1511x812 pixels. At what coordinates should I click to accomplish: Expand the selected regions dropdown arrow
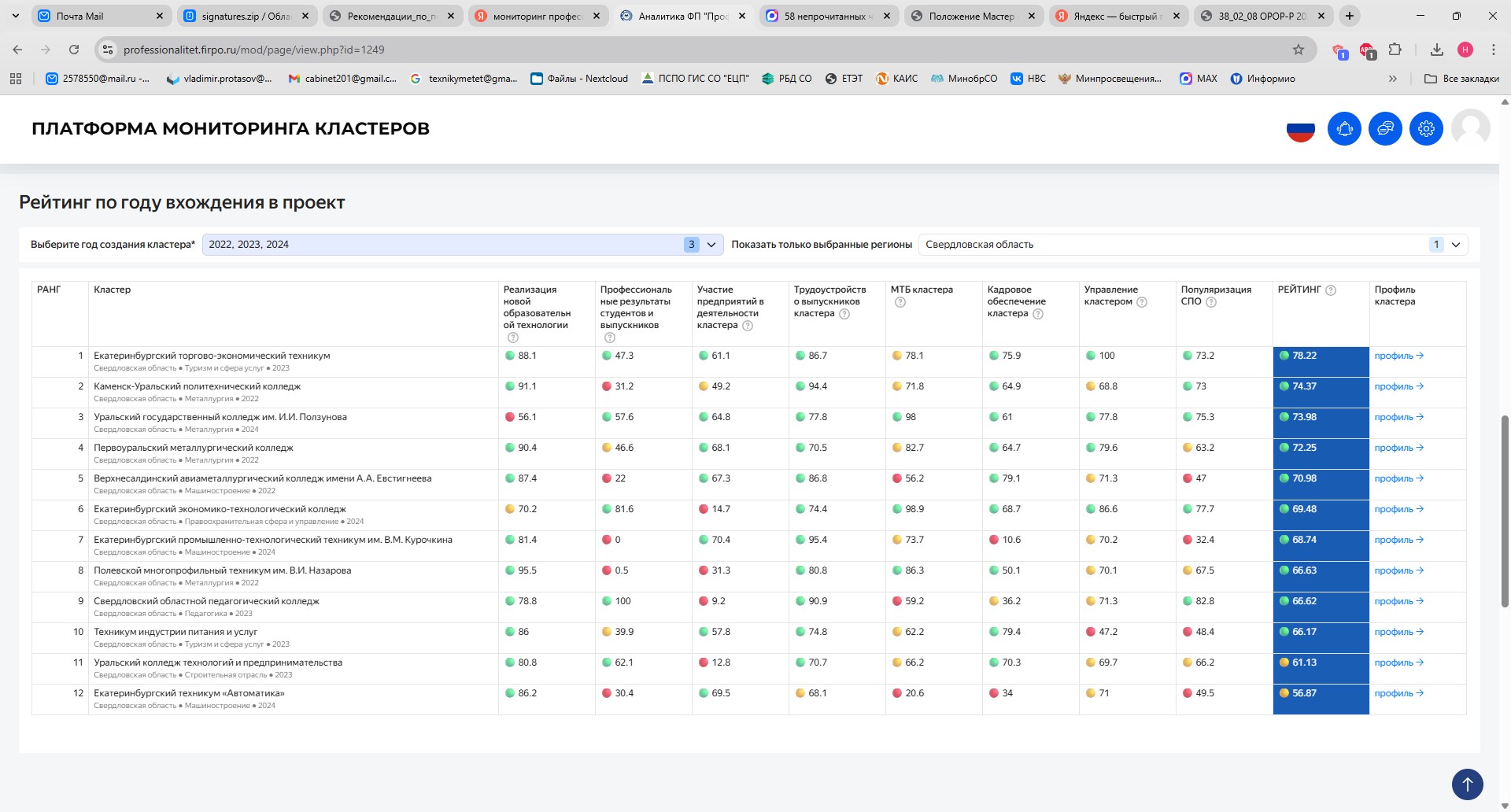pos(1456,245)
